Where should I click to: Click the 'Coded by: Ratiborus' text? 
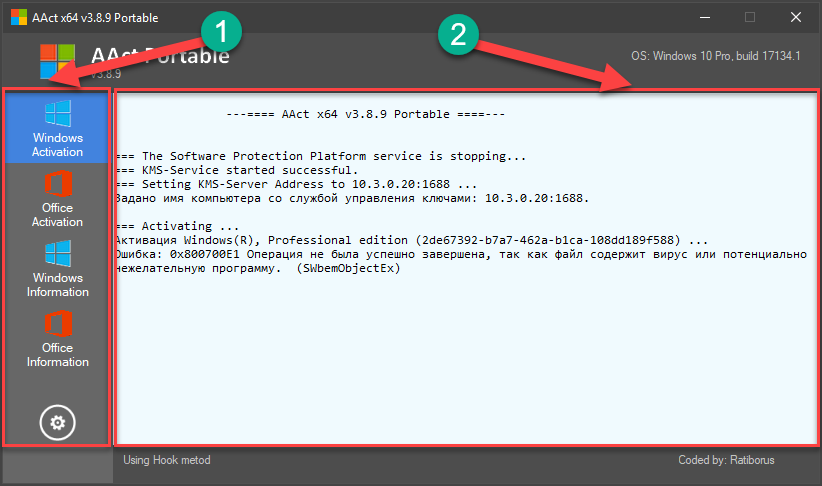(726, 460)
